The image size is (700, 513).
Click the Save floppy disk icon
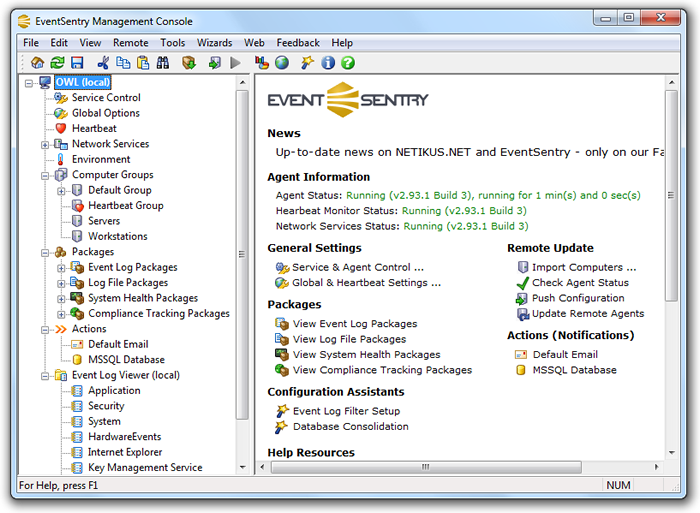tap(77, 63)
